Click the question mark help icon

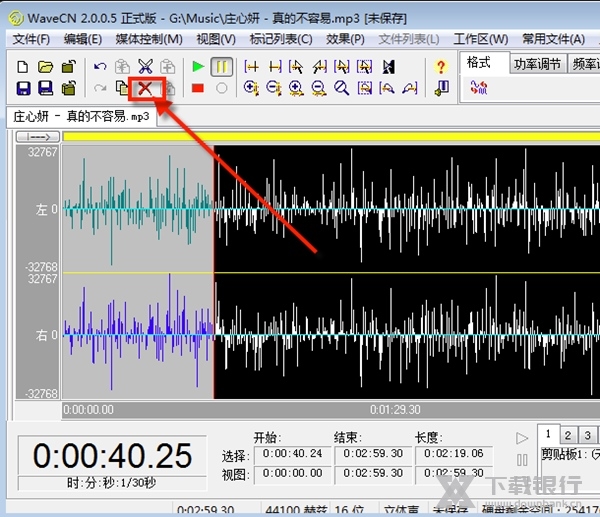pos(441,66)
